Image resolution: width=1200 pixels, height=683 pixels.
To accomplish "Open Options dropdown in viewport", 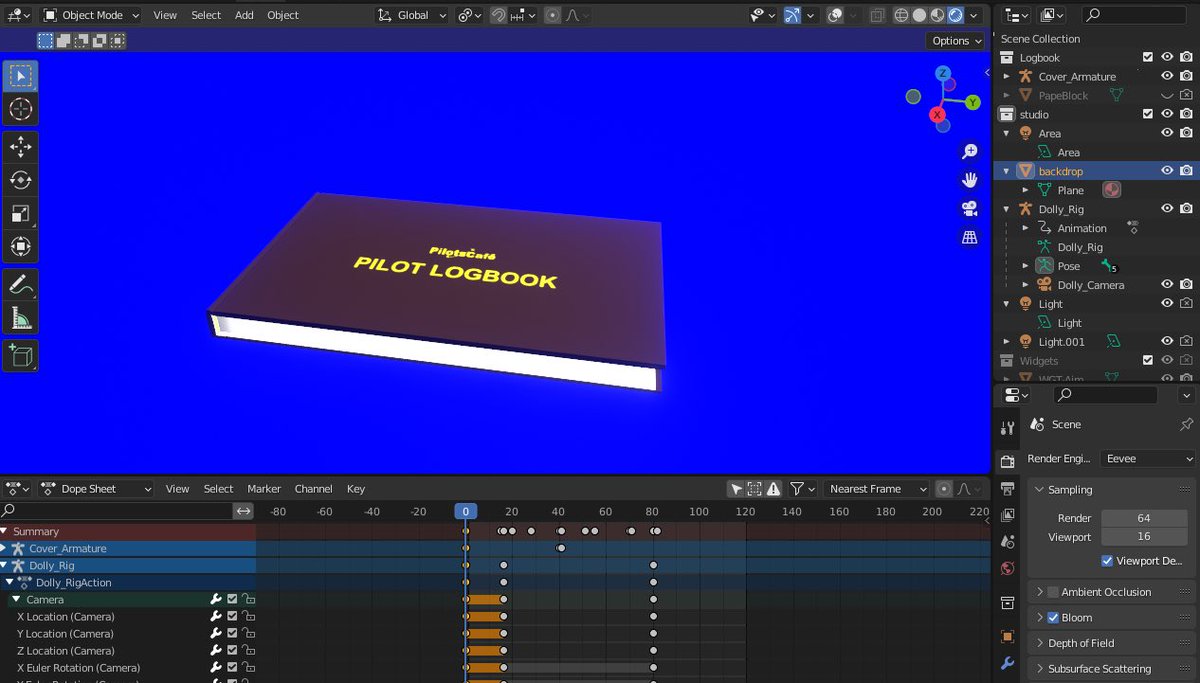I will [956, 41].
